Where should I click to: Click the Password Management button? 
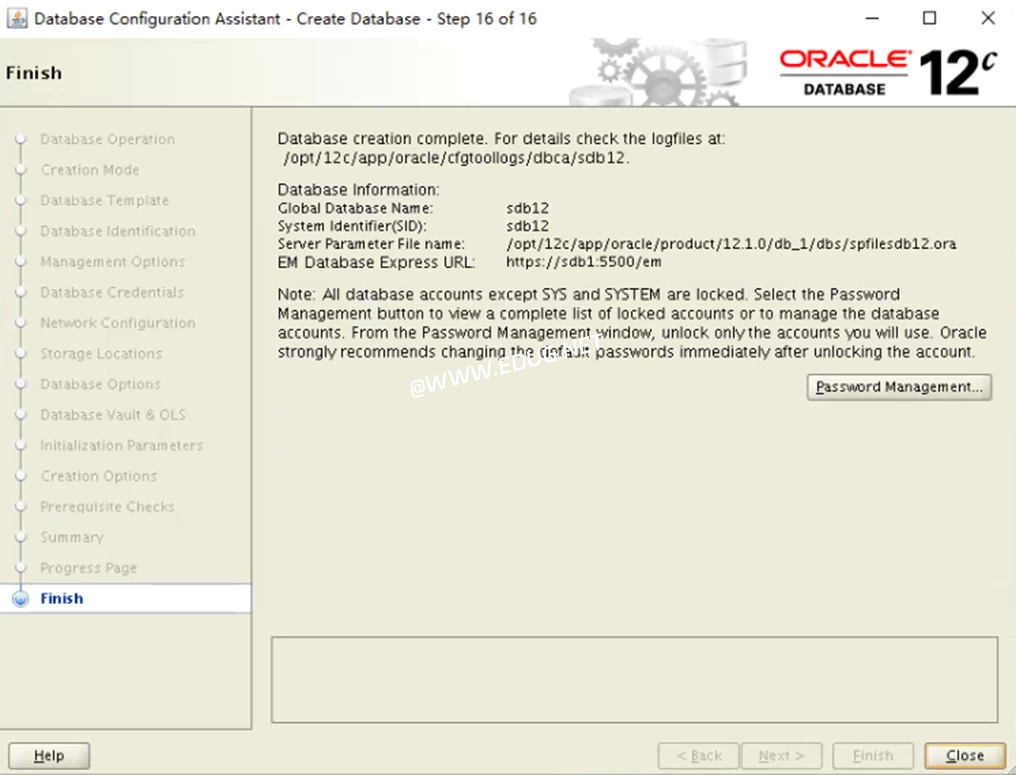(x=899, y=387)
